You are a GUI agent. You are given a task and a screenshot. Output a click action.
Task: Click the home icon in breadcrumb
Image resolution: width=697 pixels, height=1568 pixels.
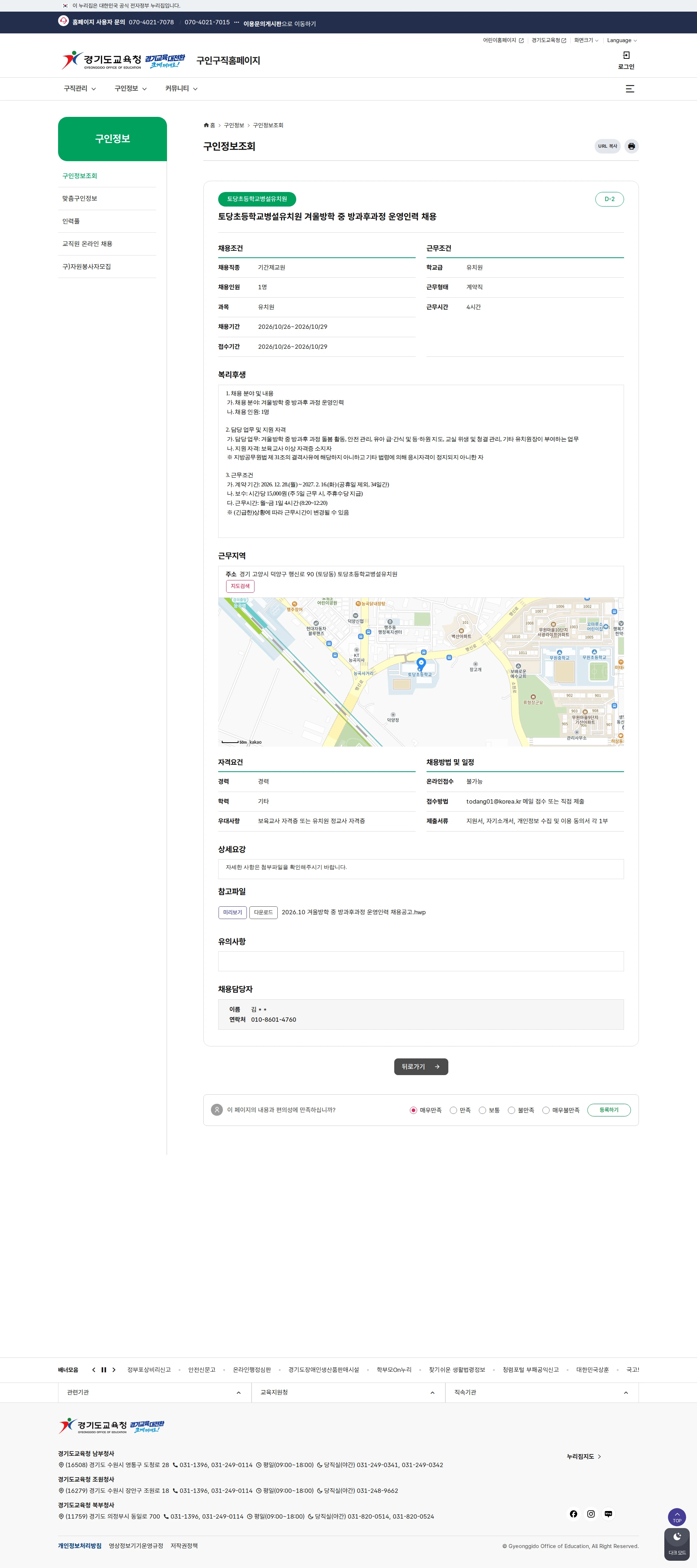[206, 125]
